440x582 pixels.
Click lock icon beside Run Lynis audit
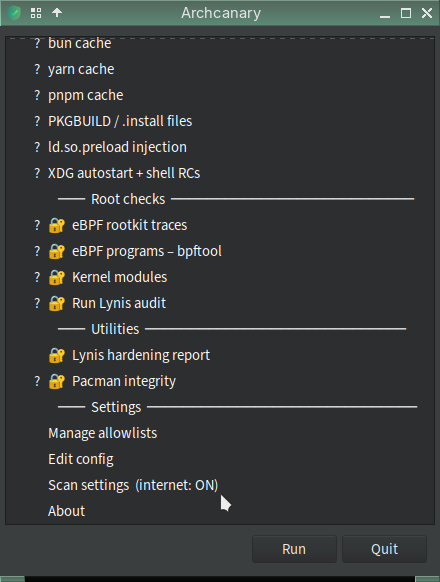57,303
